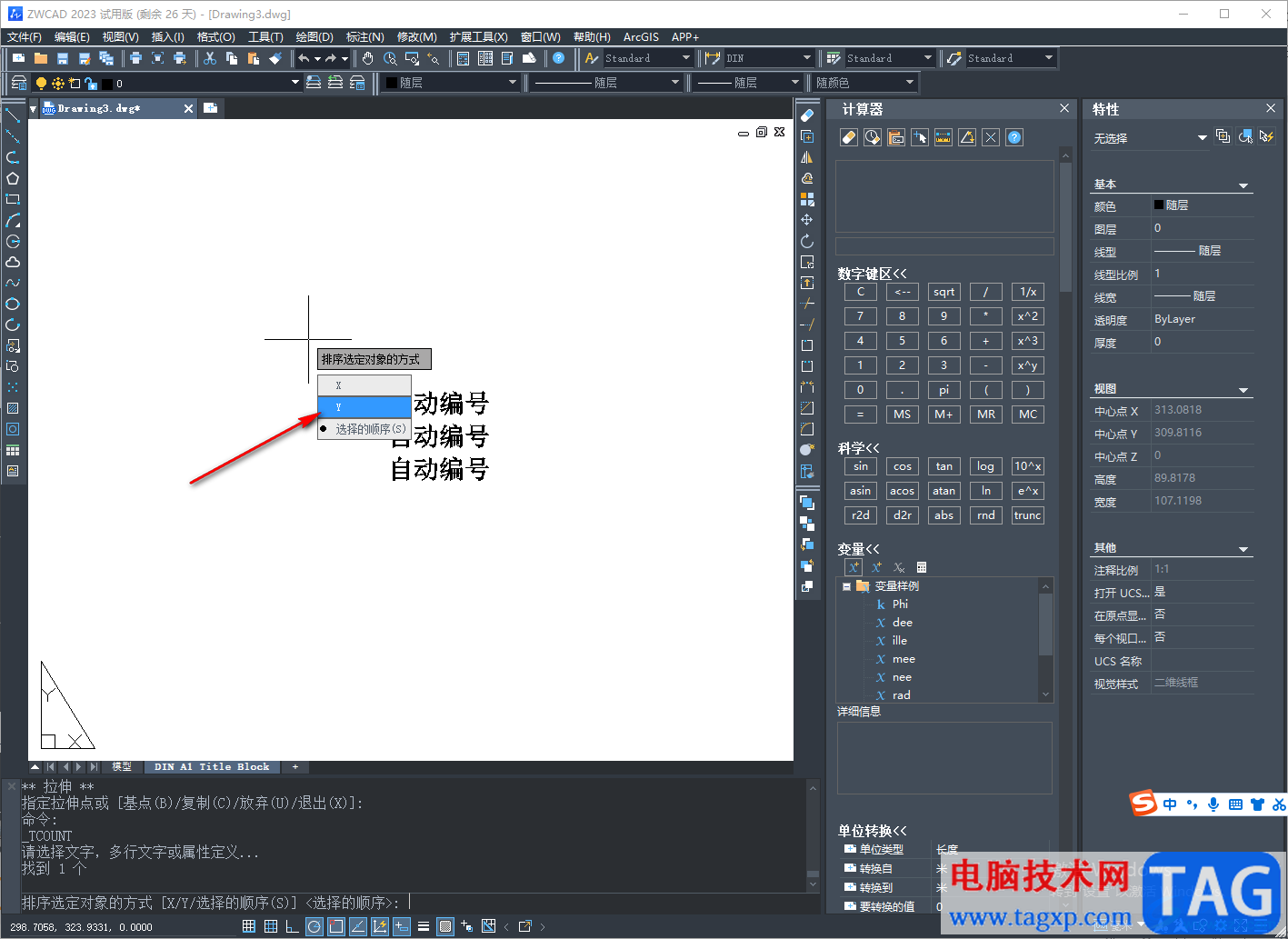Open toolbar help question mark icon
This screenshot has width=1288, height=939.
pos(558,58)
